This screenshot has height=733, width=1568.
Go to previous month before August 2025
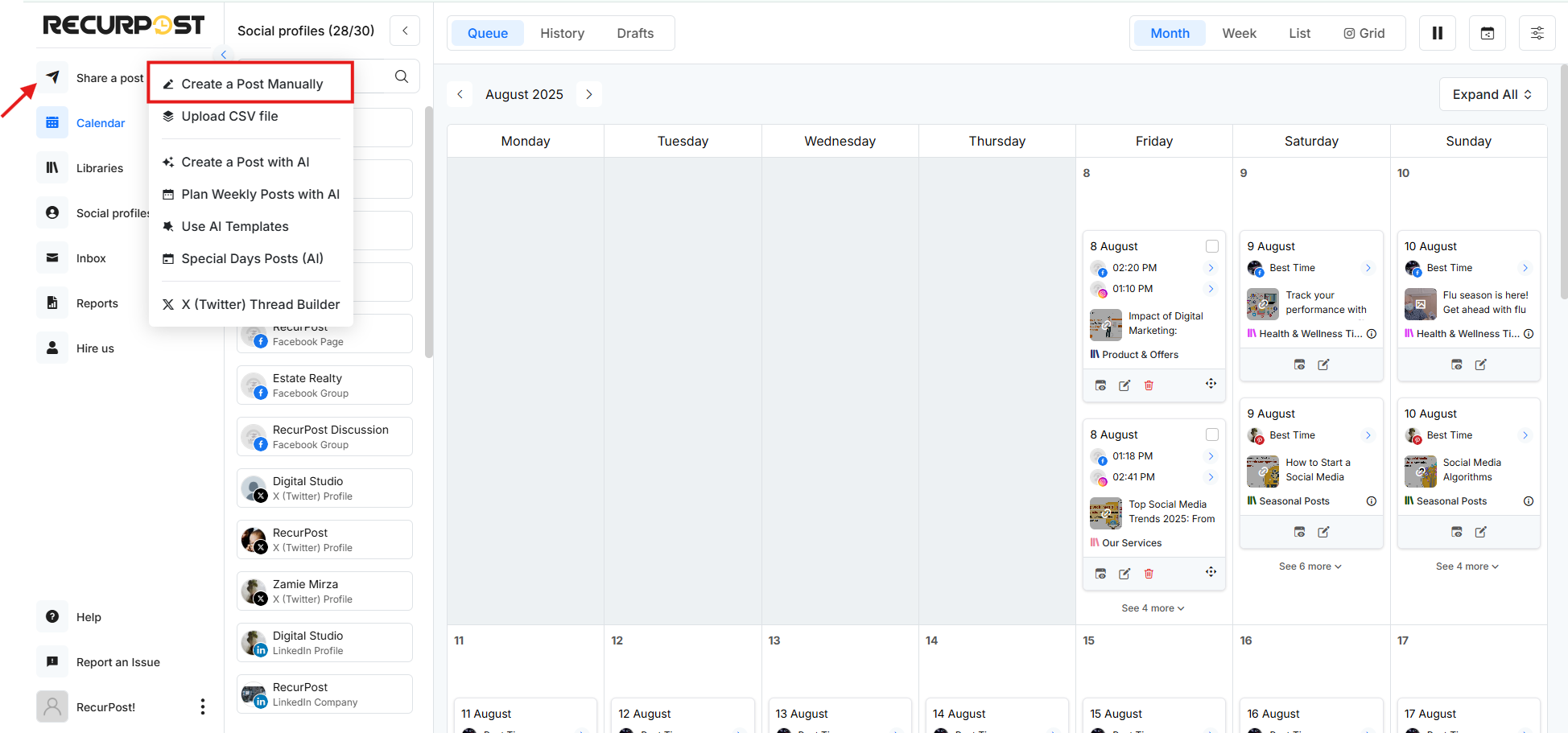pos(460,94)
